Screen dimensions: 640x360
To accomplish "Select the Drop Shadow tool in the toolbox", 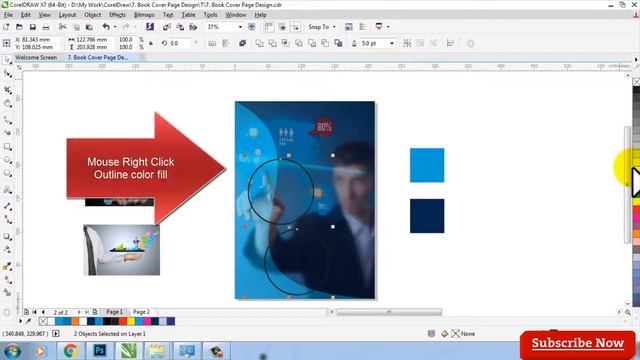I will pos(7,236).
